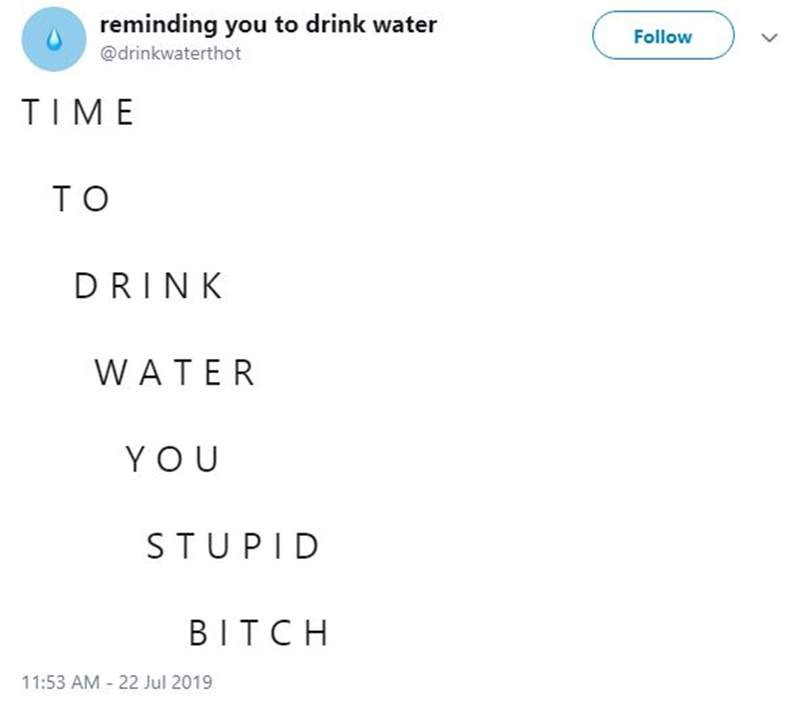The width and height of the screenshot is (800, 708).
Task: Click the letter W of WATER
Action: click(x=109, y=374)
